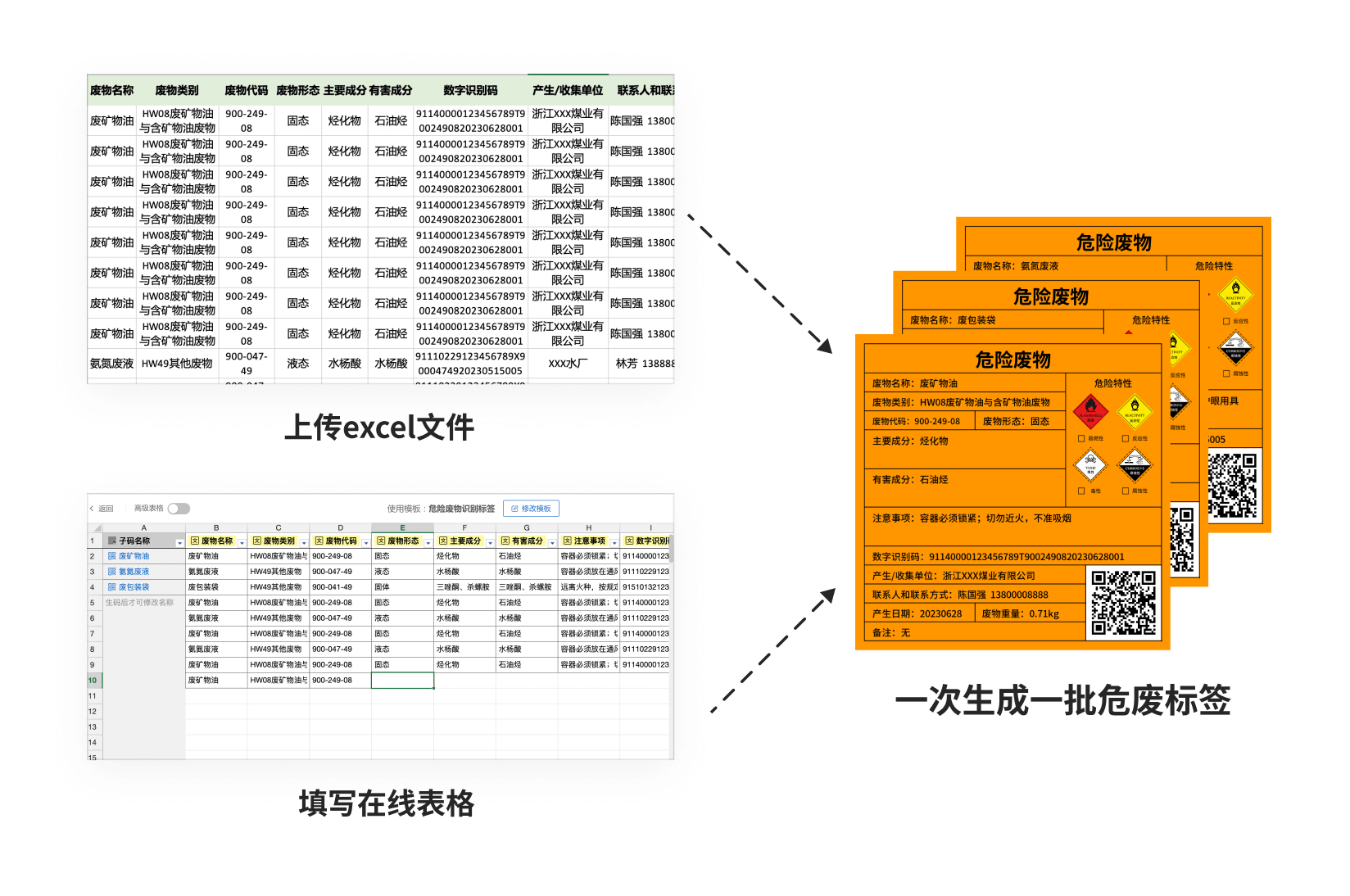Click the red flammable diamond on front label
Screen dimensions: 1350x896
tap(1090, 411)
